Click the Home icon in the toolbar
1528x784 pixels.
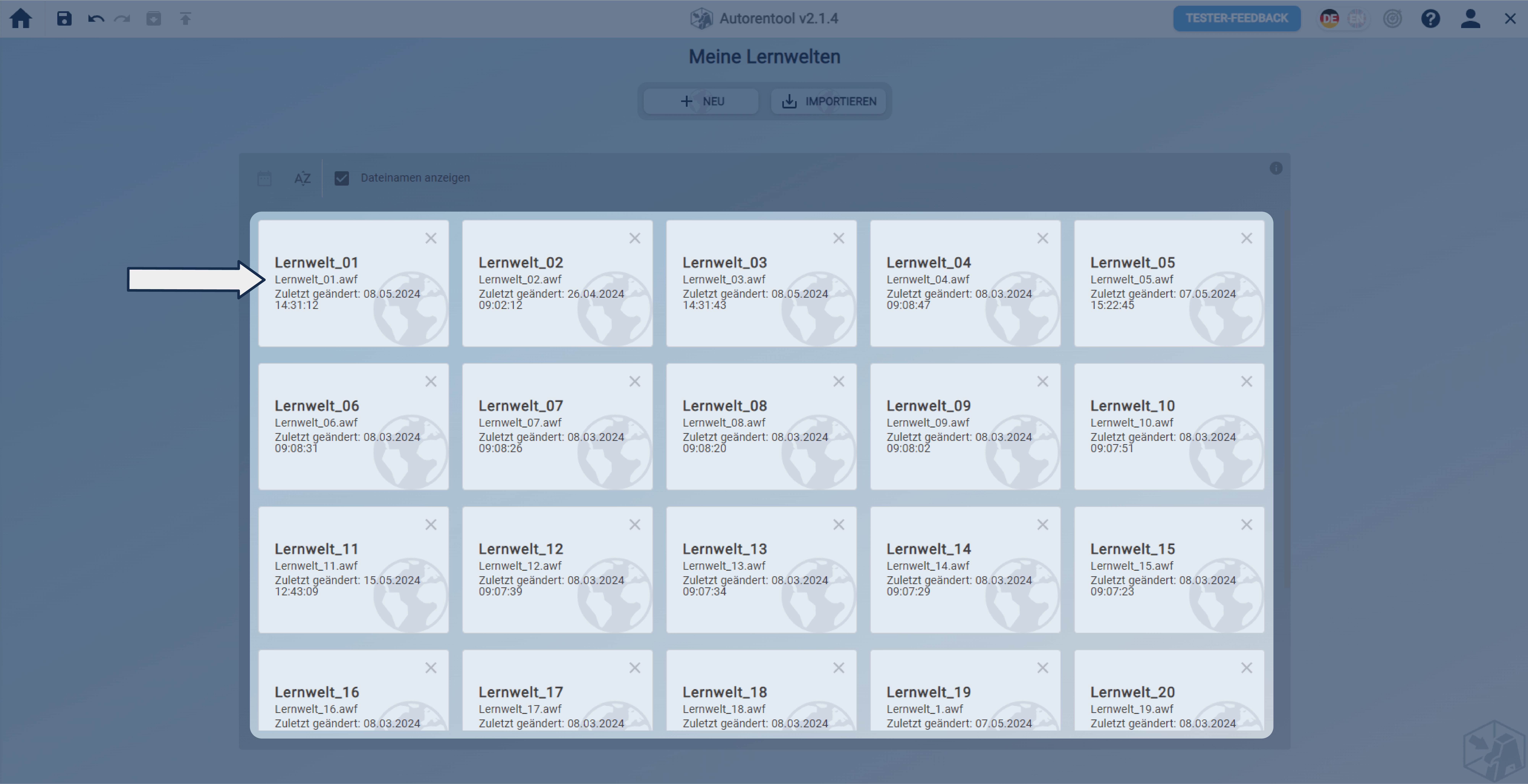tap(21, 18)
